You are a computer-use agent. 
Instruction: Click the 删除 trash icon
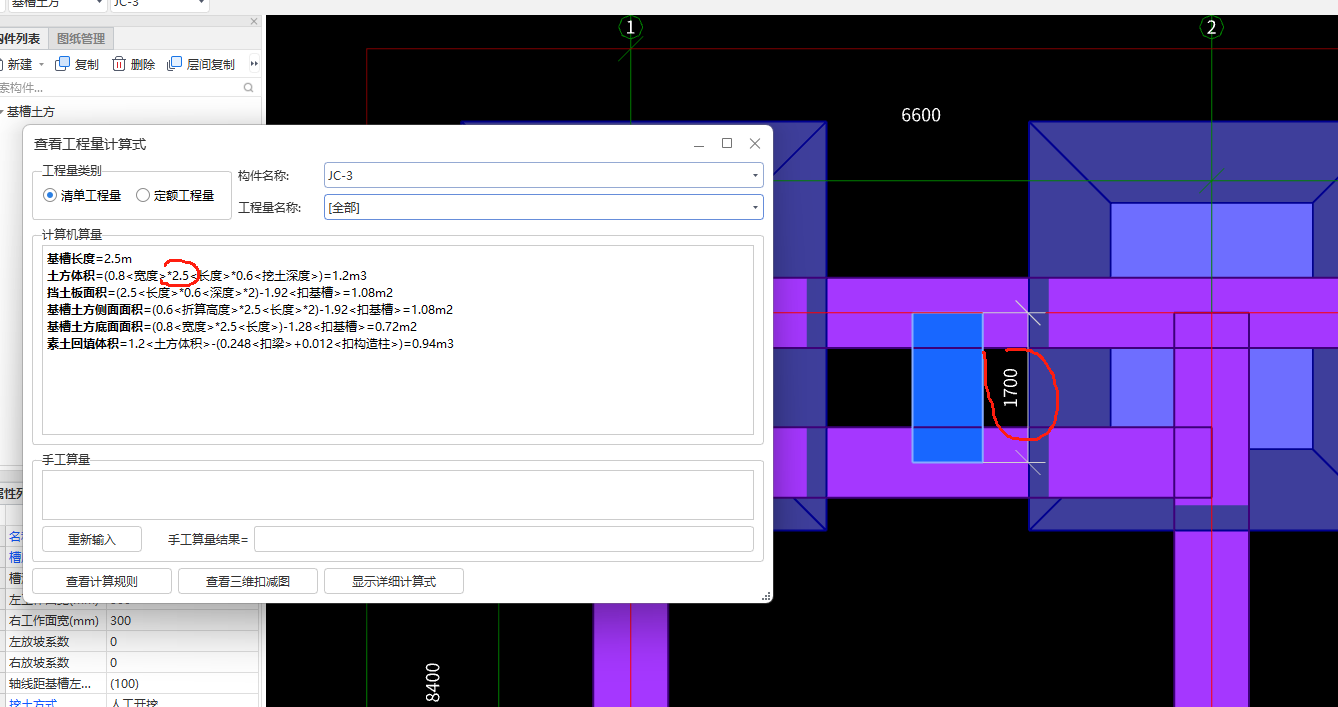pos(119,64)
